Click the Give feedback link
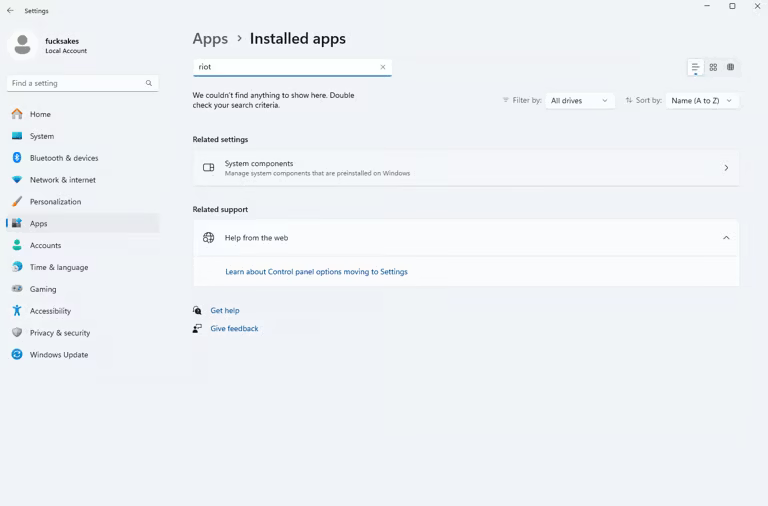Image resolution: width=768 pixels, height=506 pixels. (234, 328)
